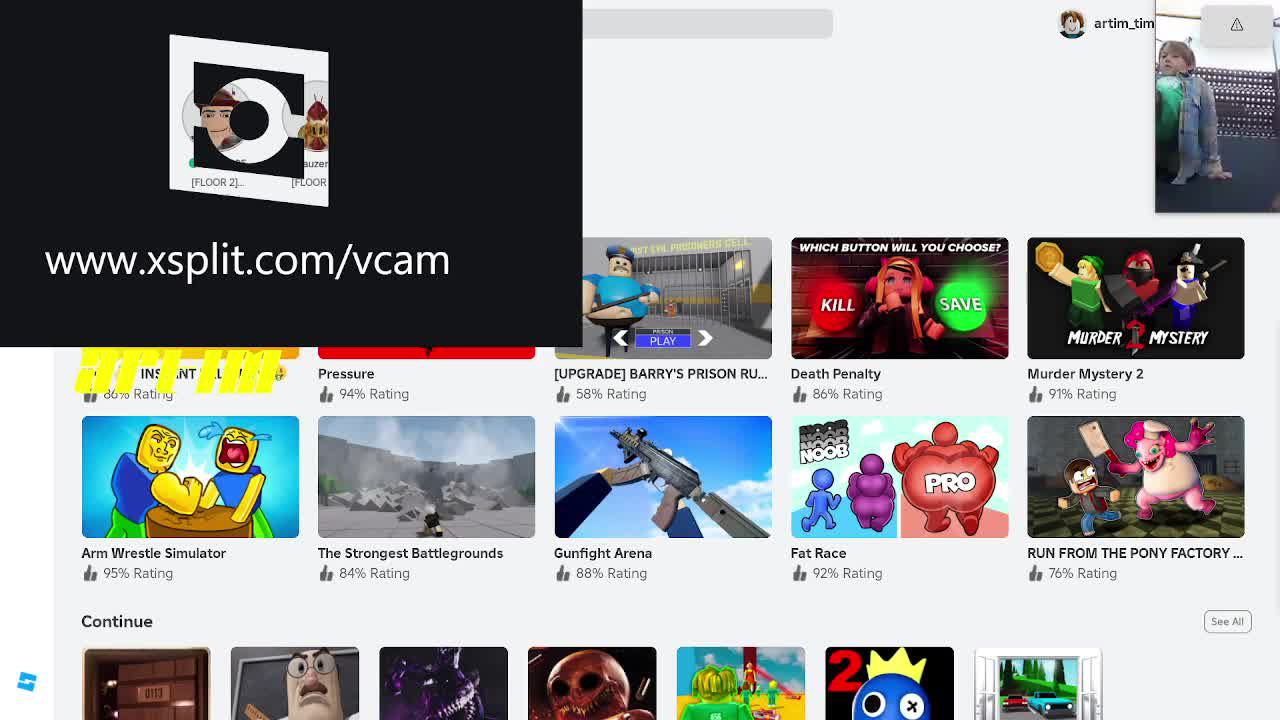This screenshot has width=1280, height=720.
Task: Click the right arrow on Barry's Prison Run thumbnail
Action: click(705, 338)
